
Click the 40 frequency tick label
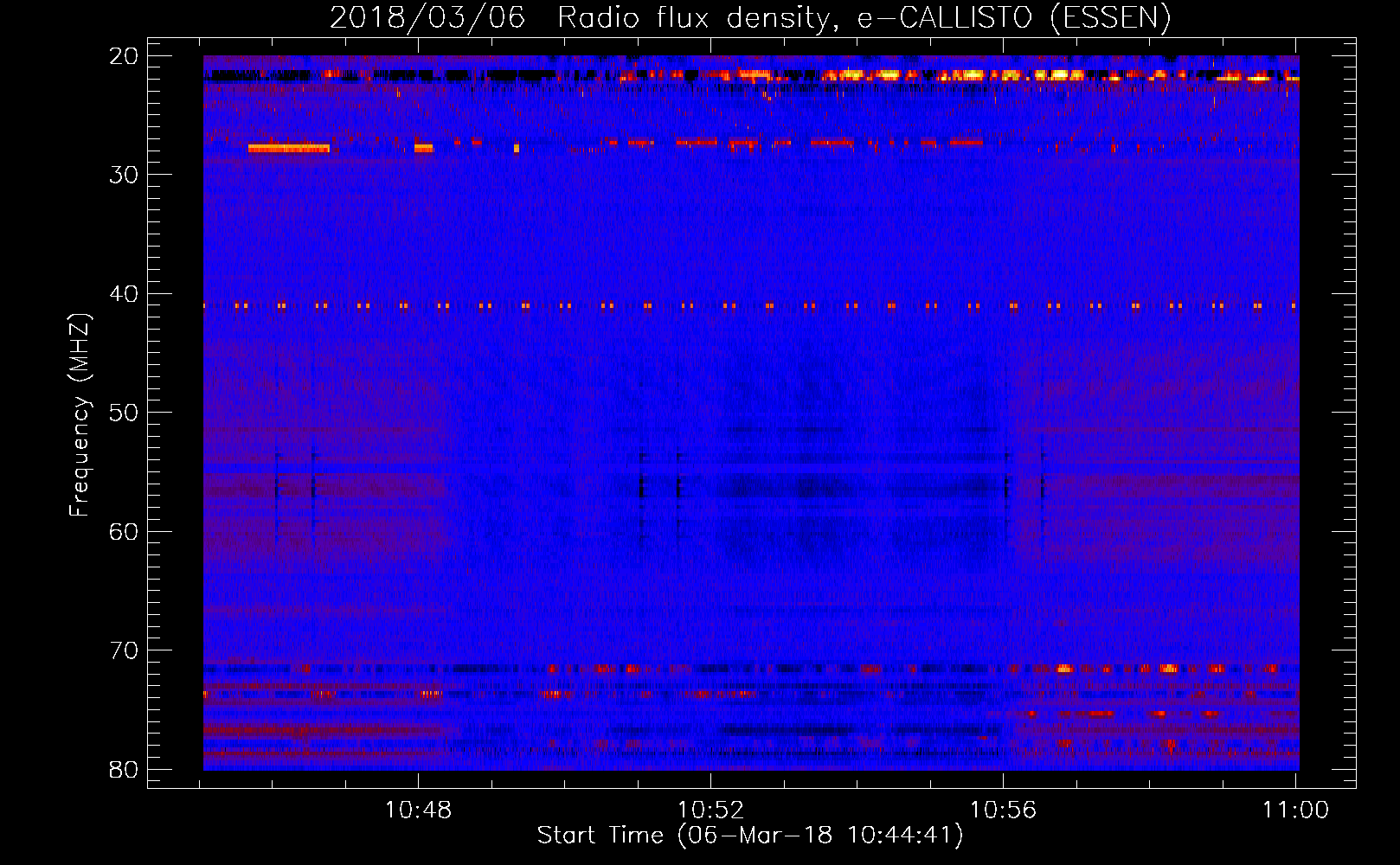click(x=125, y=294)
